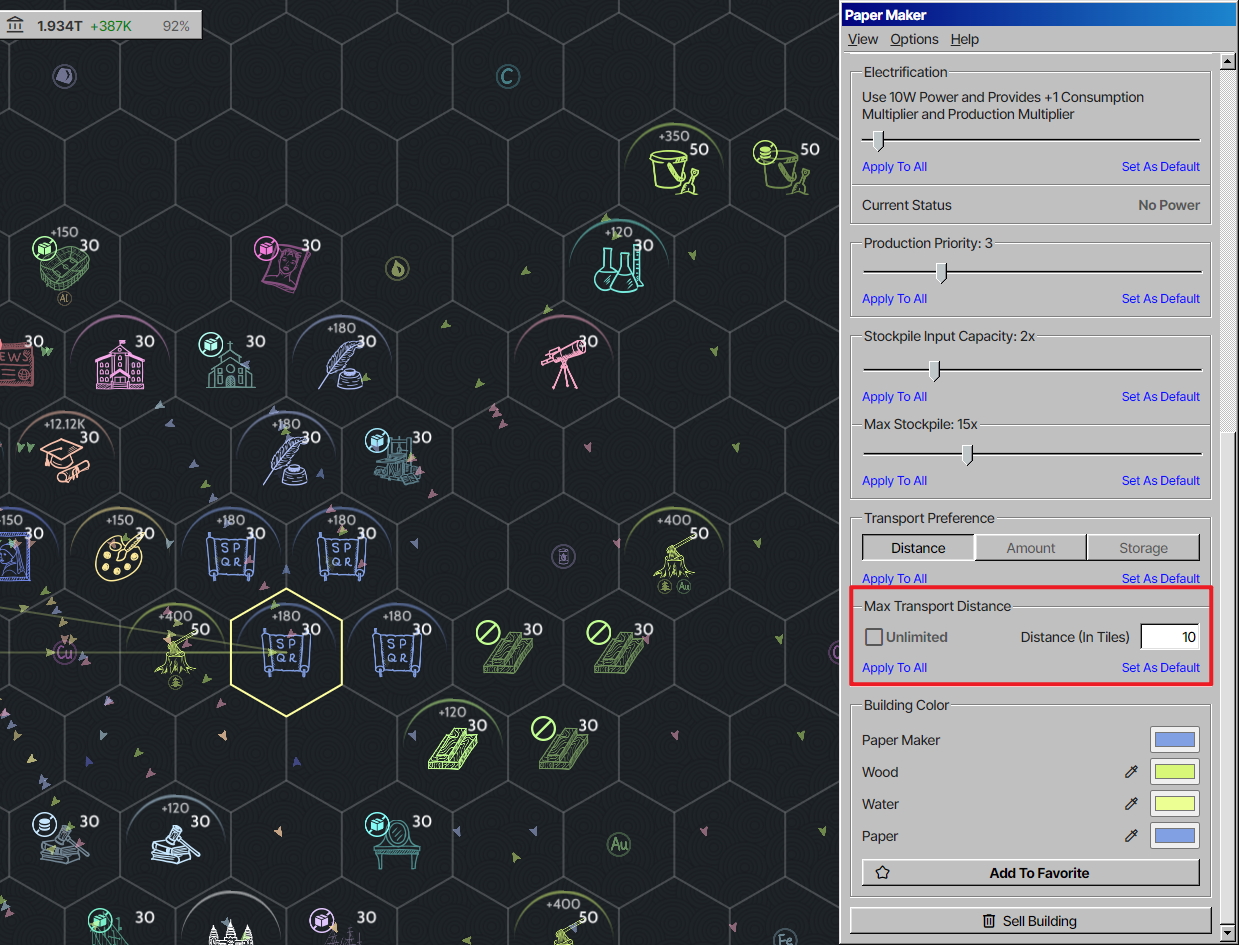Click the Electrification slider handle
The image size is (1239, 945).
coord(878,140)
